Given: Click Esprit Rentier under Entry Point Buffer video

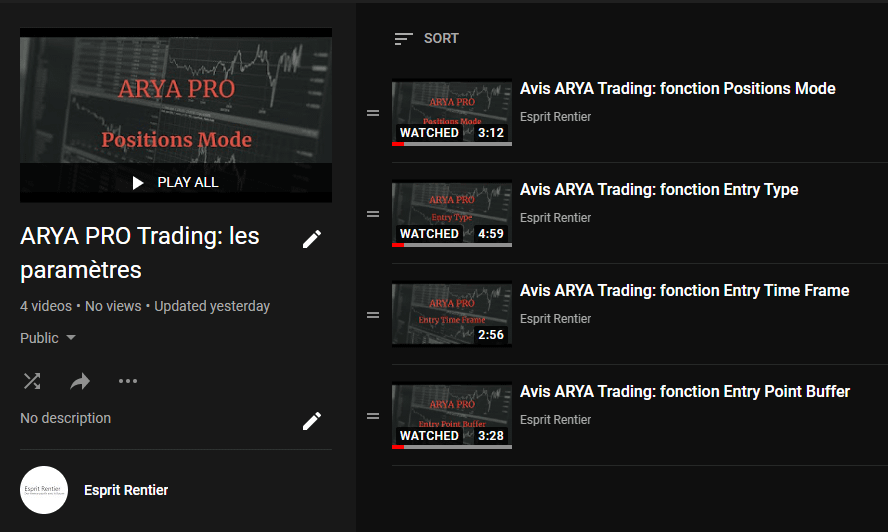Looking at the screenshot, I should 555,420.
